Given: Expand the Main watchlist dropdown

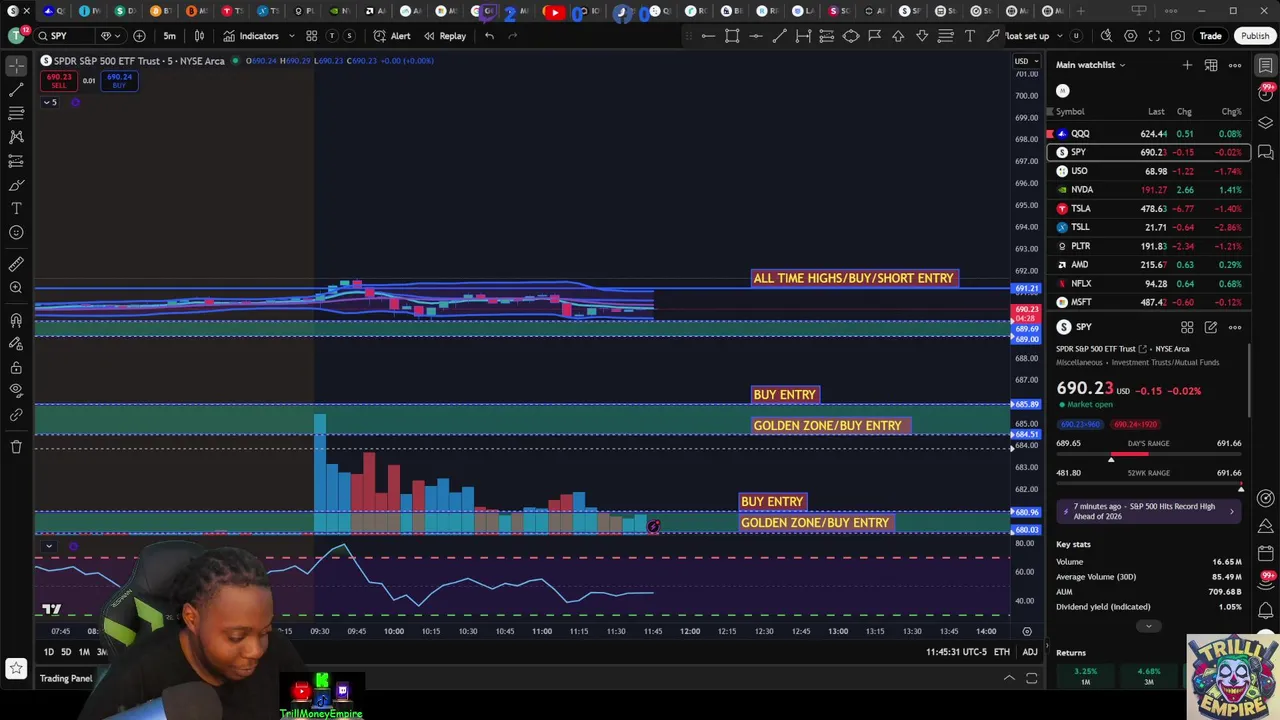Looking at the screenshot, I should 1090,65.
